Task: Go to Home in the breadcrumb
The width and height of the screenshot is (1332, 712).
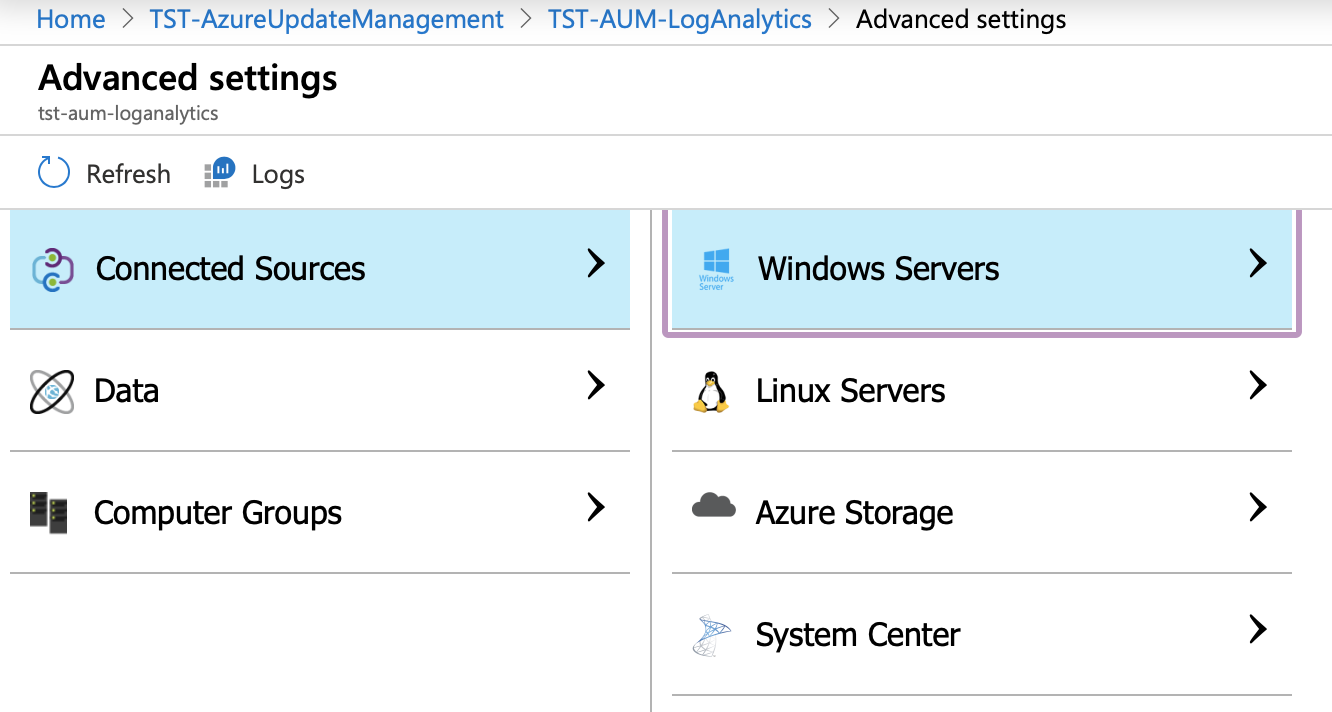Action: tap(71, 19)
